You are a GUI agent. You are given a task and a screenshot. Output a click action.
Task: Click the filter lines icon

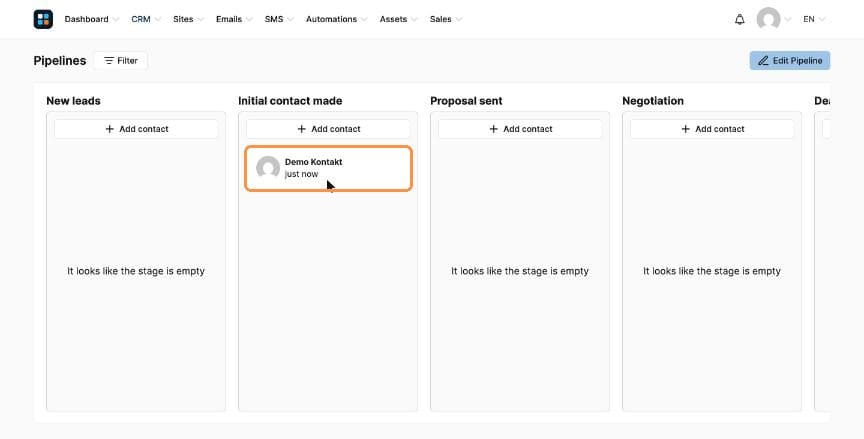click(109, 61)
